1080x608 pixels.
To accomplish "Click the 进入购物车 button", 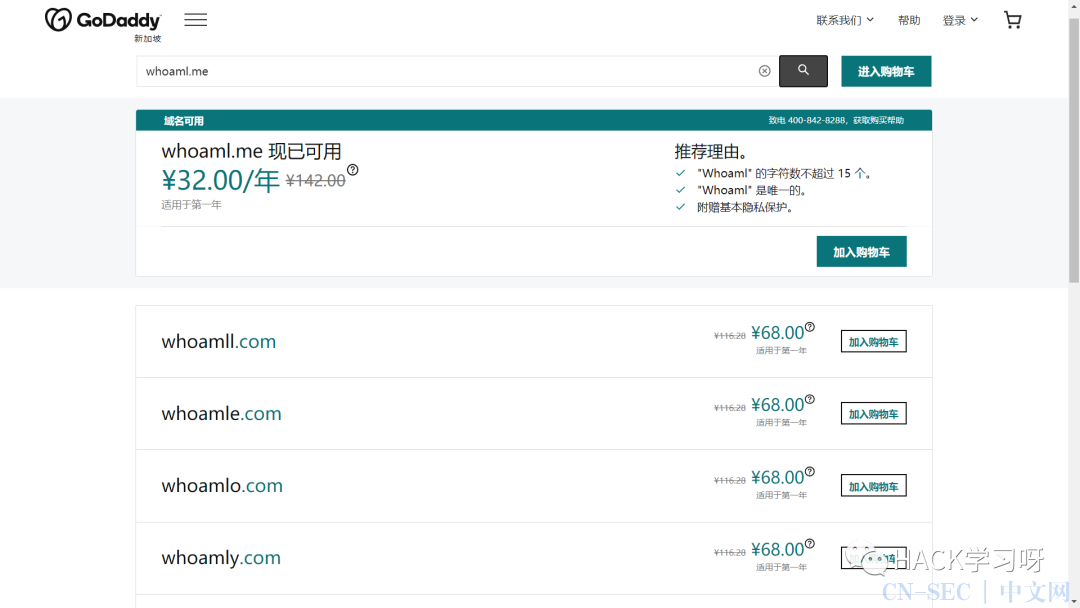I will click(885, 72).
